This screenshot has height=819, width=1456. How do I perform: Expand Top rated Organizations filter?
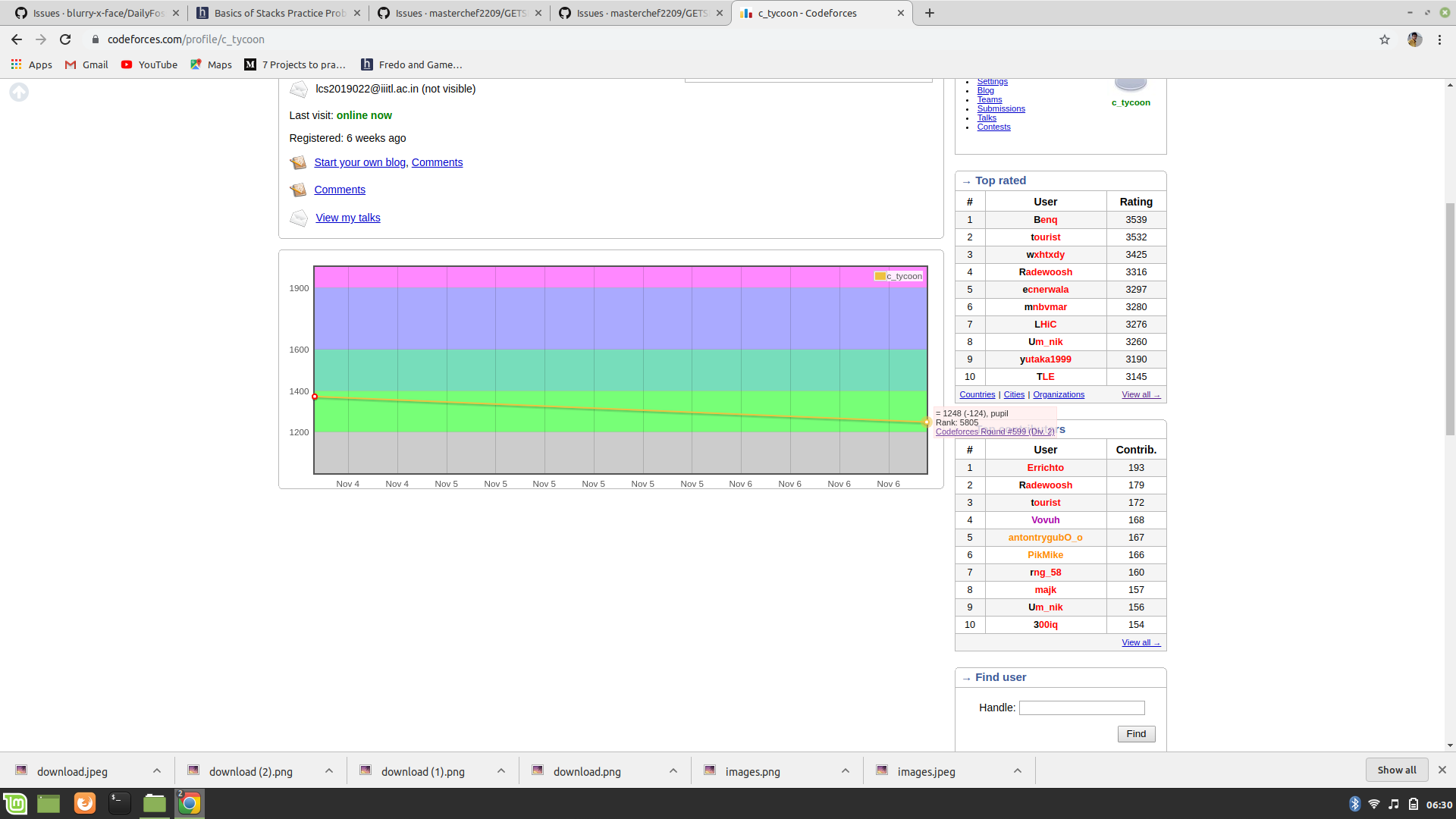[x=1058, y=394]
